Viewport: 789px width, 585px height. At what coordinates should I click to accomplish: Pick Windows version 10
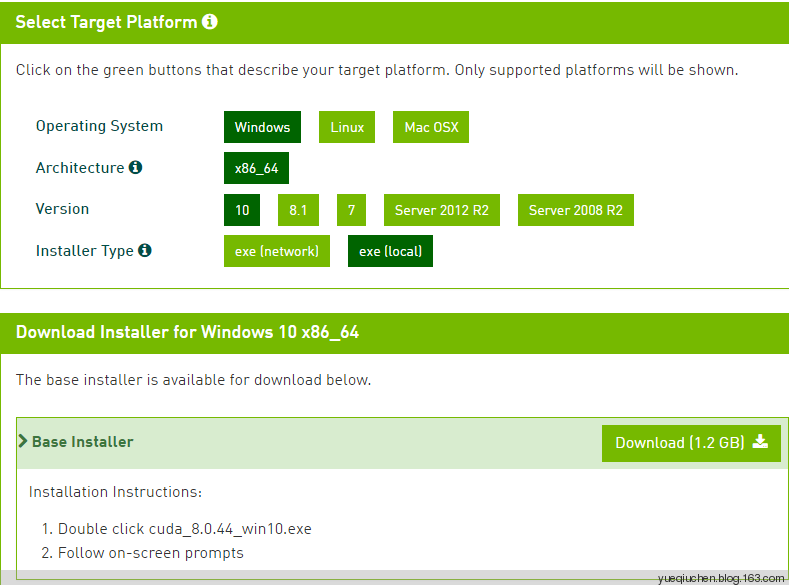(242, 210)
